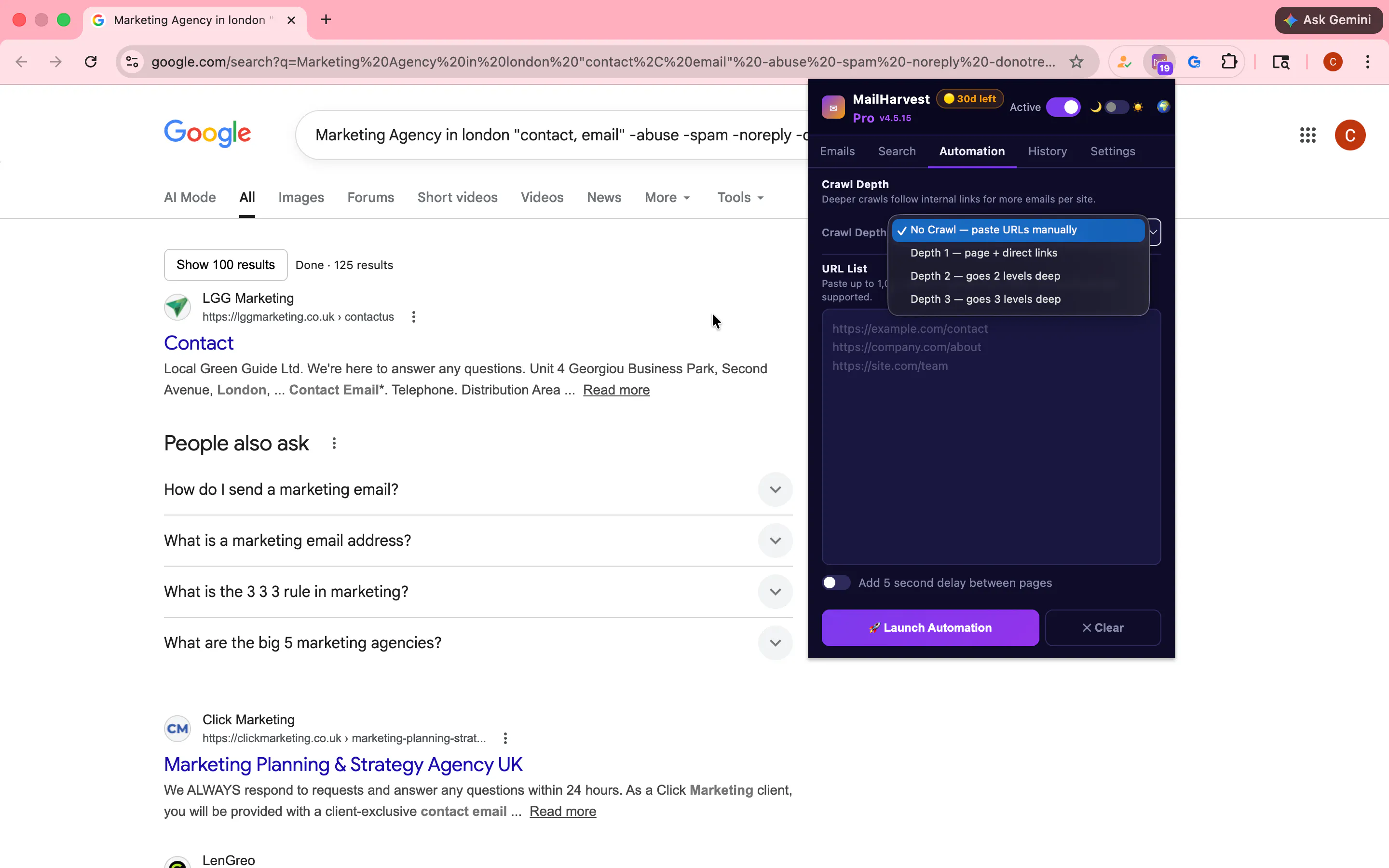Open options menu for Click Marketing result
The height and width of the screenshot is (868, 1389).
click(505, 738)
